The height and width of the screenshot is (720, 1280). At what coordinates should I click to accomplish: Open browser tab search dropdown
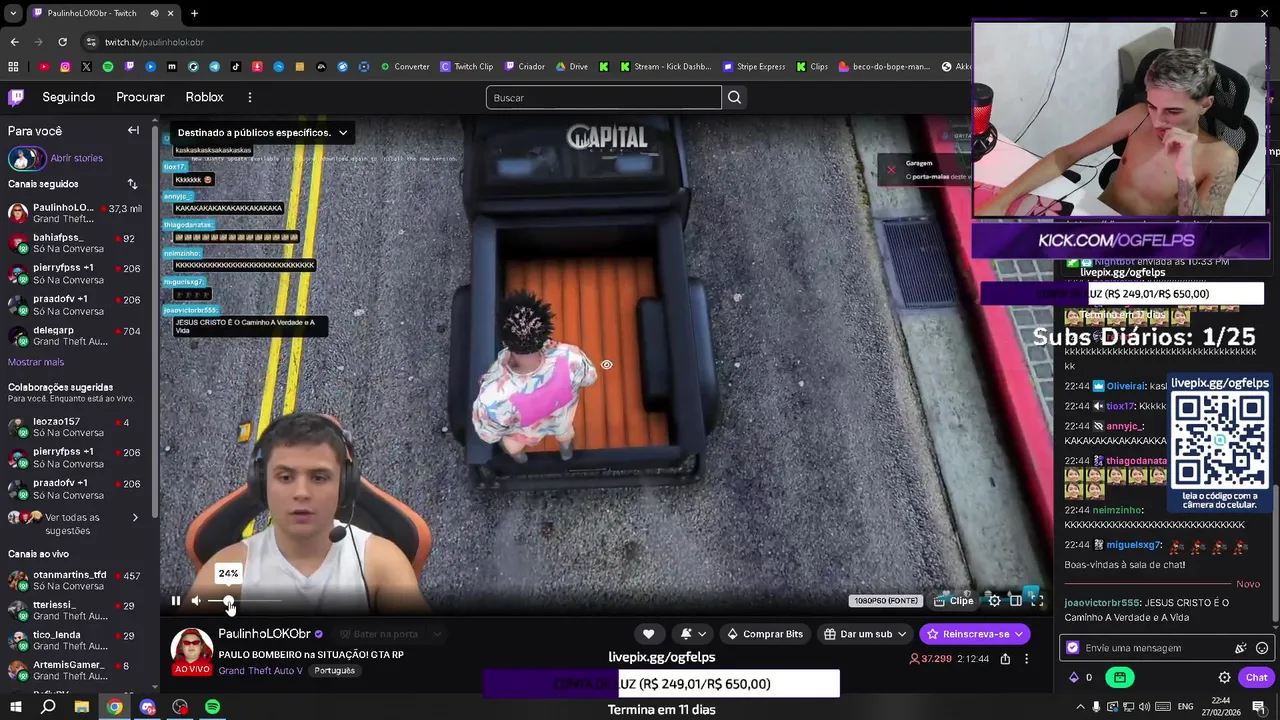13,13
